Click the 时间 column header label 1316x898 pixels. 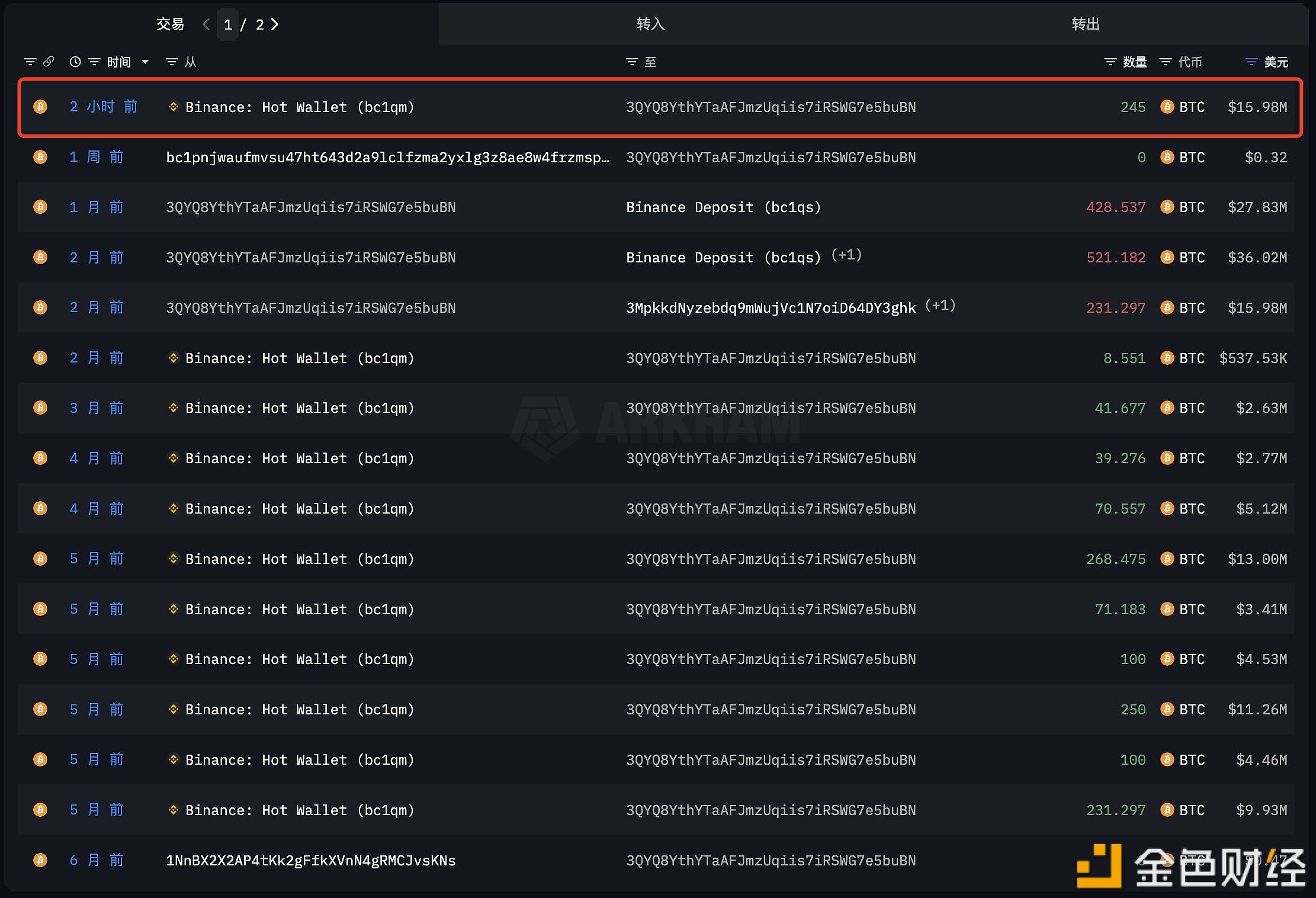click(x=119, y=62)
